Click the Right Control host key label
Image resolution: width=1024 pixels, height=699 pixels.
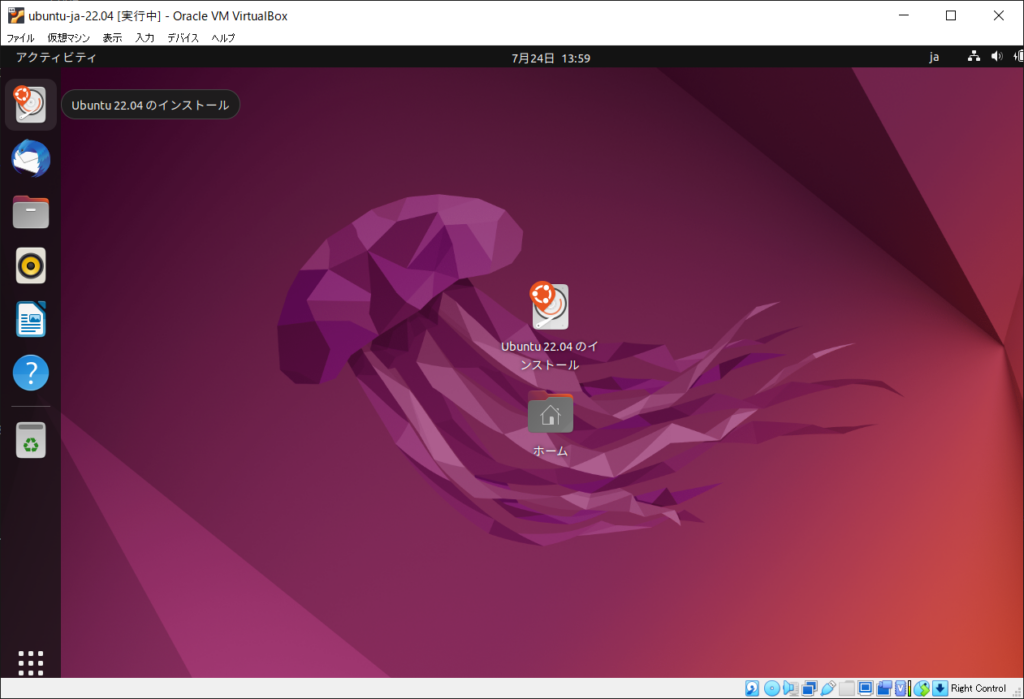click(x=978, y=689)
